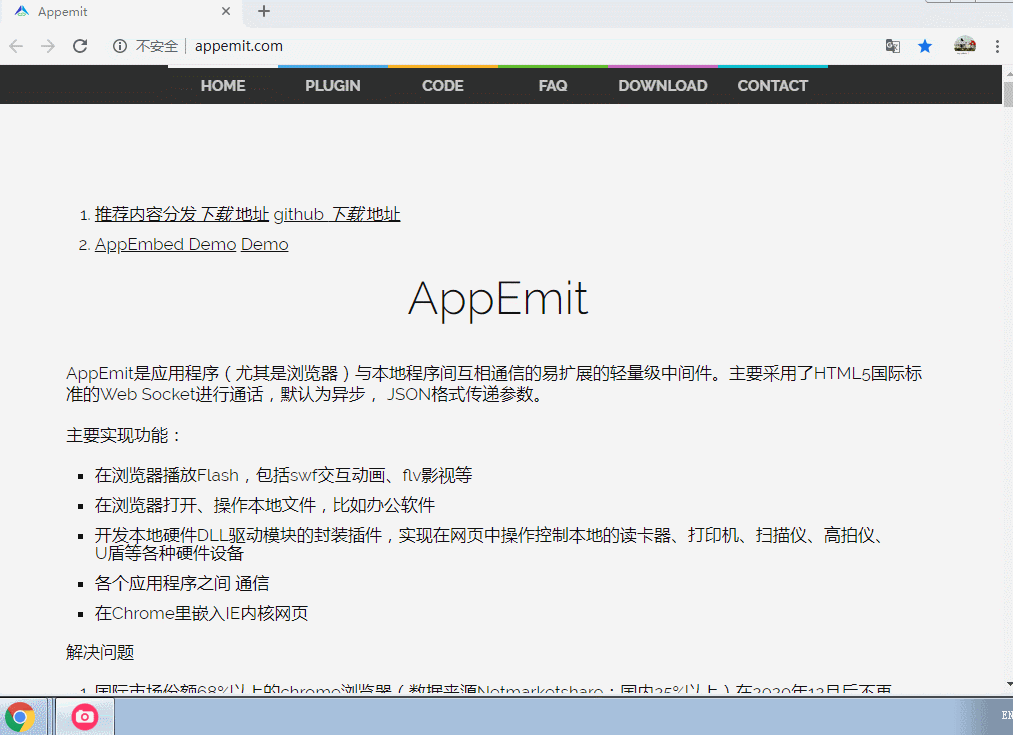Click the Google Translate icon in address bar
Screen dimensions: 1013x735
(x=892, y=46)
